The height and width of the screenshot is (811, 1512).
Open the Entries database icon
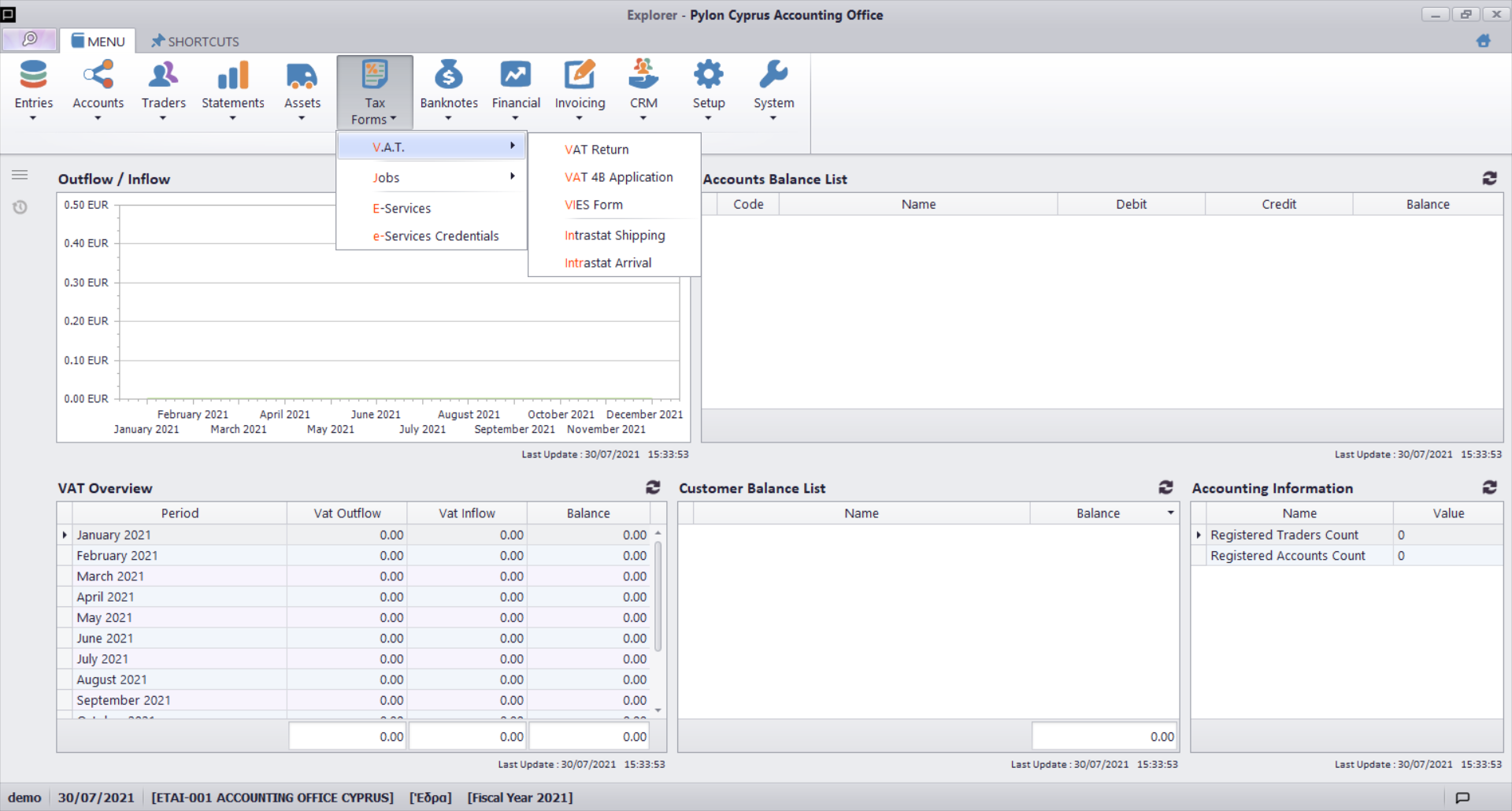tap(33, 76)
